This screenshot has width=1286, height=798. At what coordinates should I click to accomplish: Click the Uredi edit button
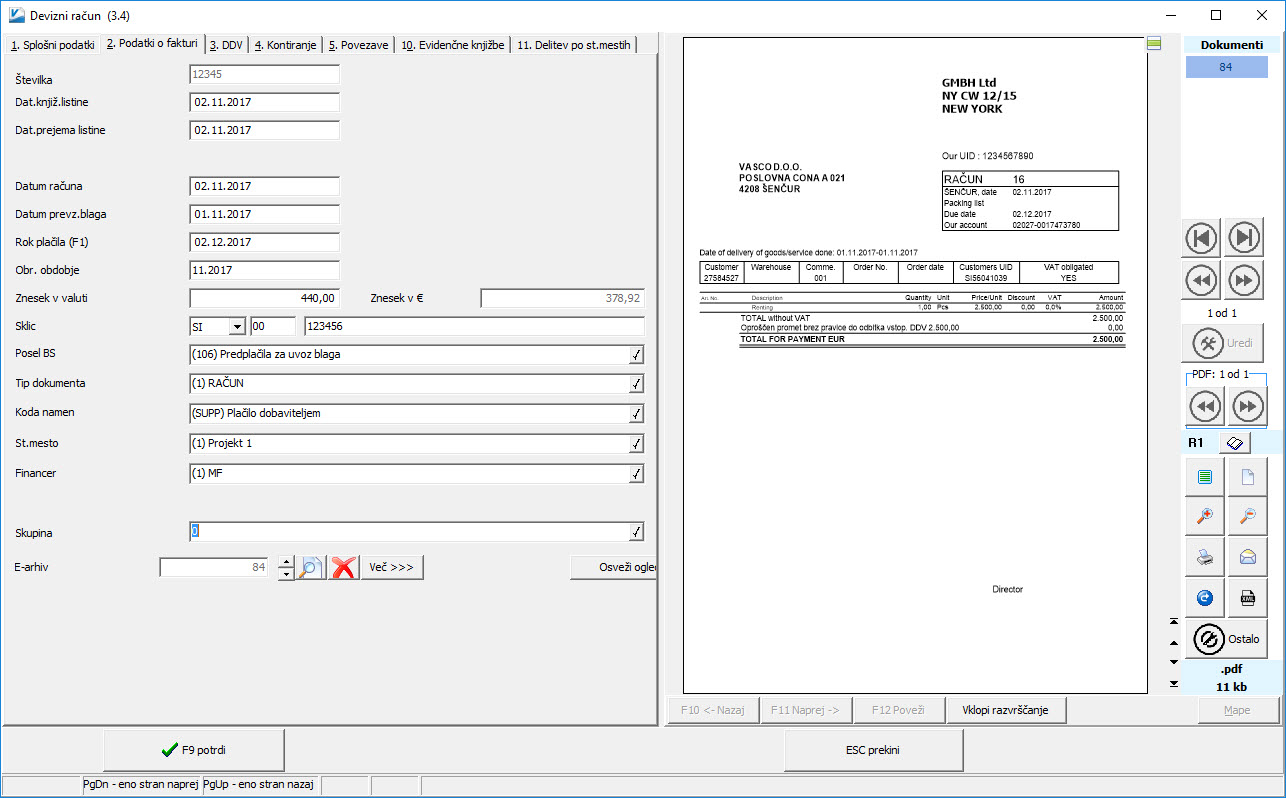pyautogui.click(x=1223, y=343)
